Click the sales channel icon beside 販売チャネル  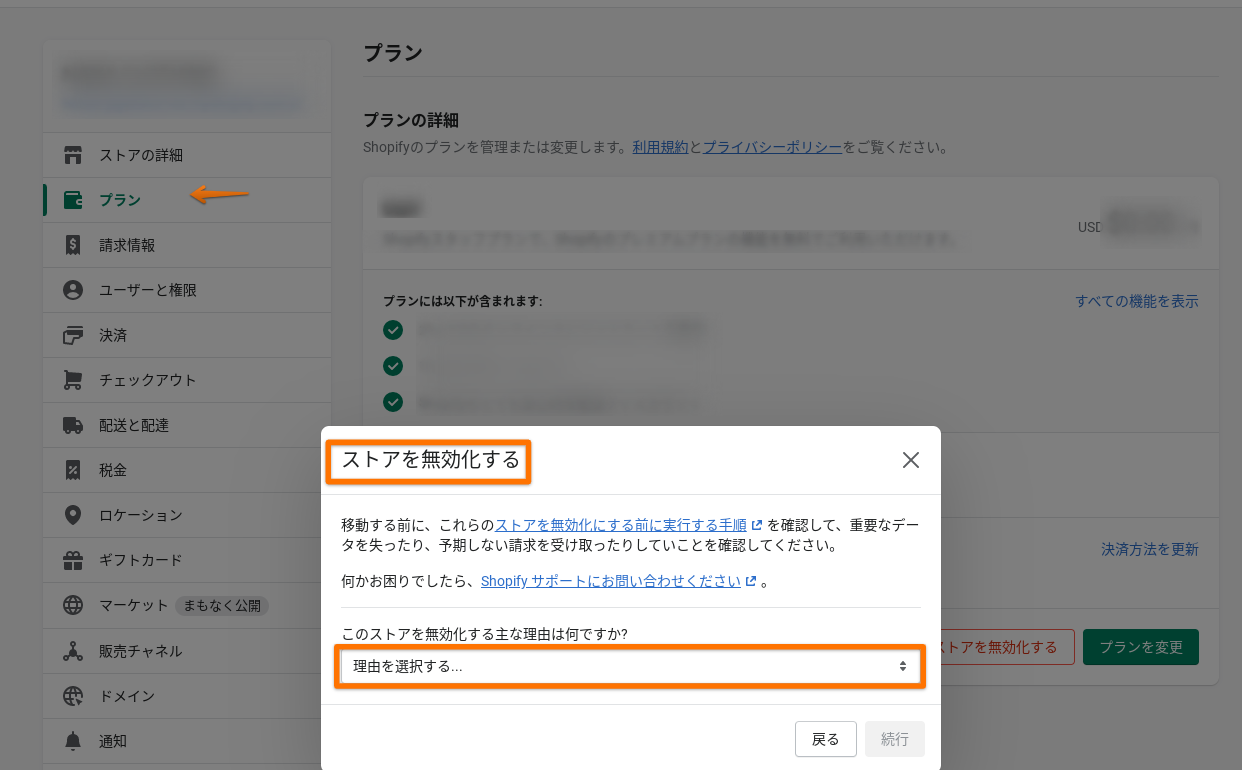72,651
